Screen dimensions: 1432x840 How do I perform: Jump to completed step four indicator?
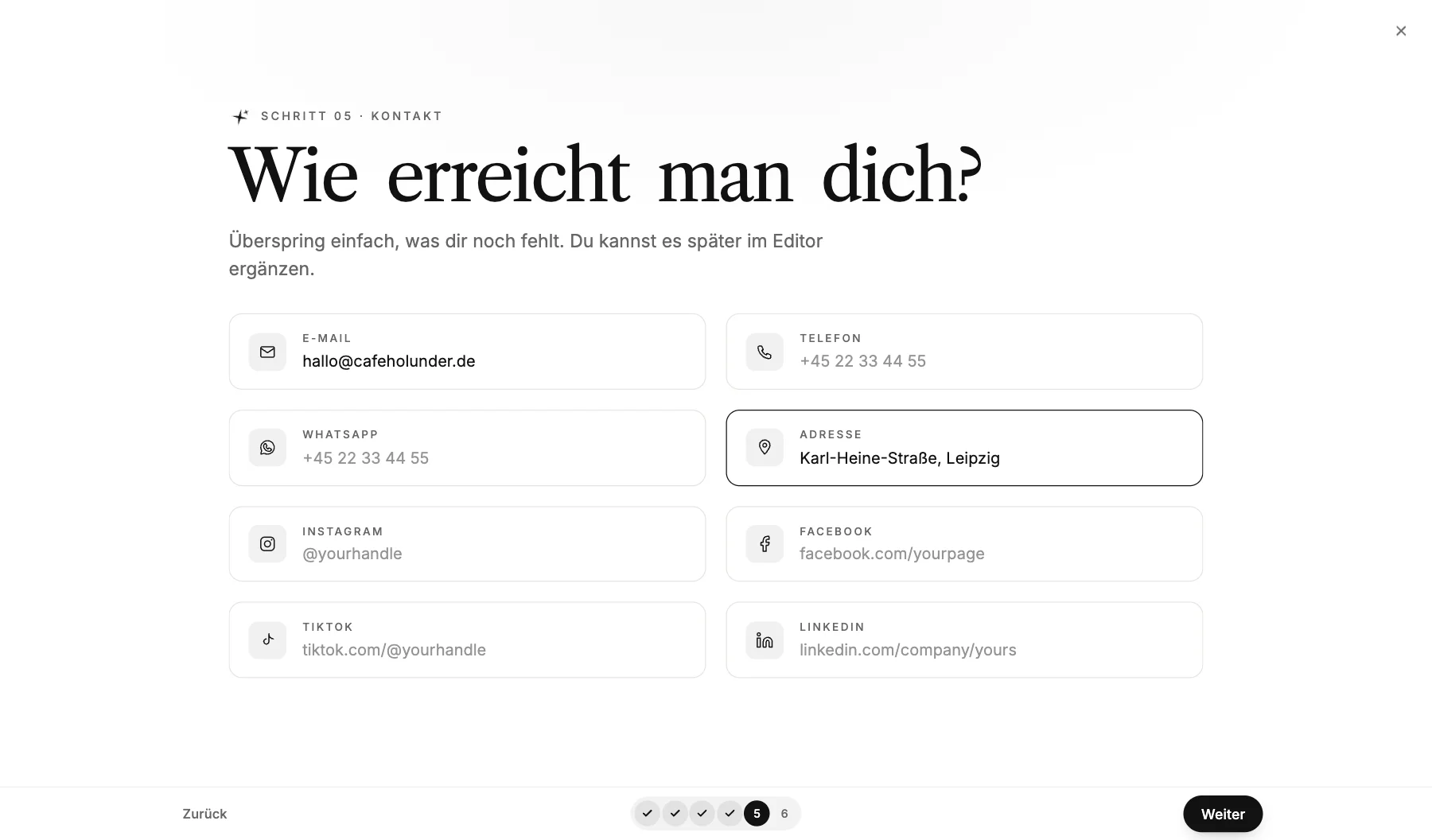(x=730, y=813)
